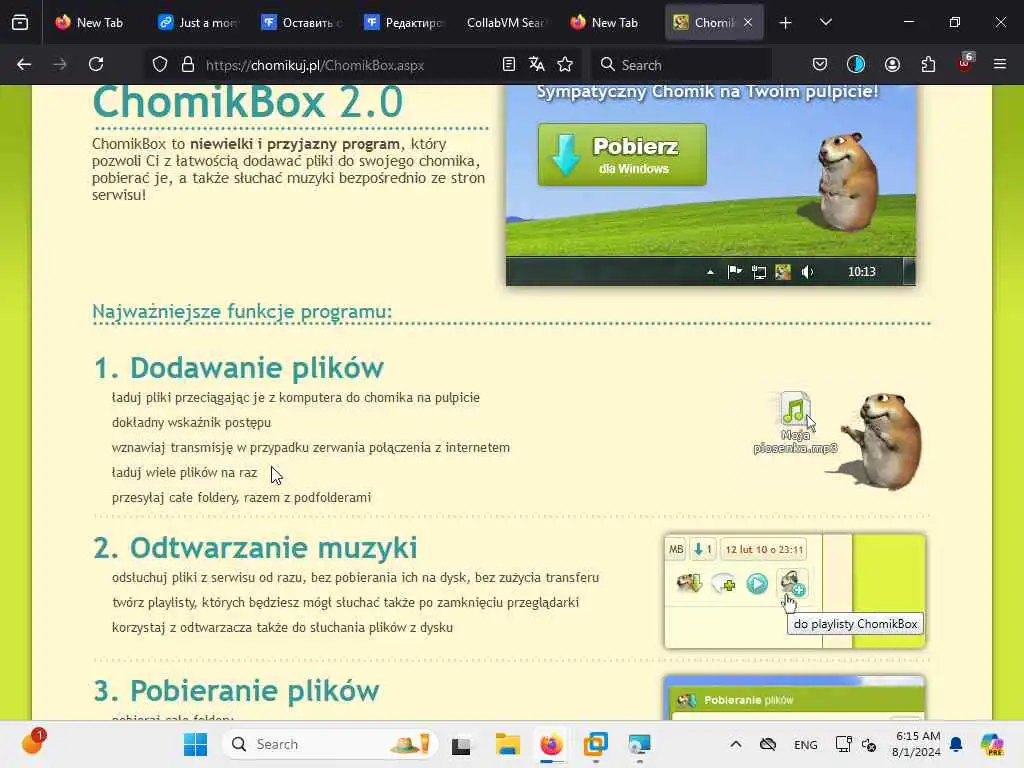This screenshot has height=768, width=1024.
Task: Click the padlock site security icon
Action: (x=188, y=65)
